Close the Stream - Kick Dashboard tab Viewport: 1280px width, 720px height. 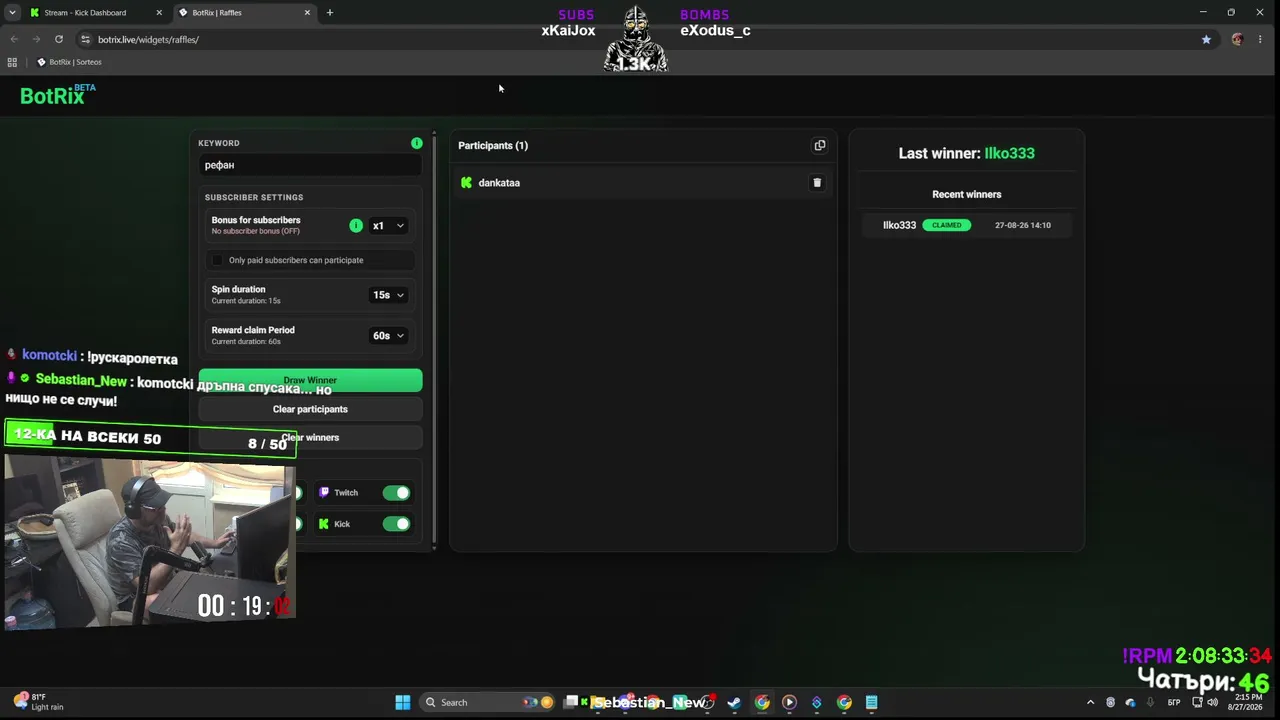[x=159, y=13]
